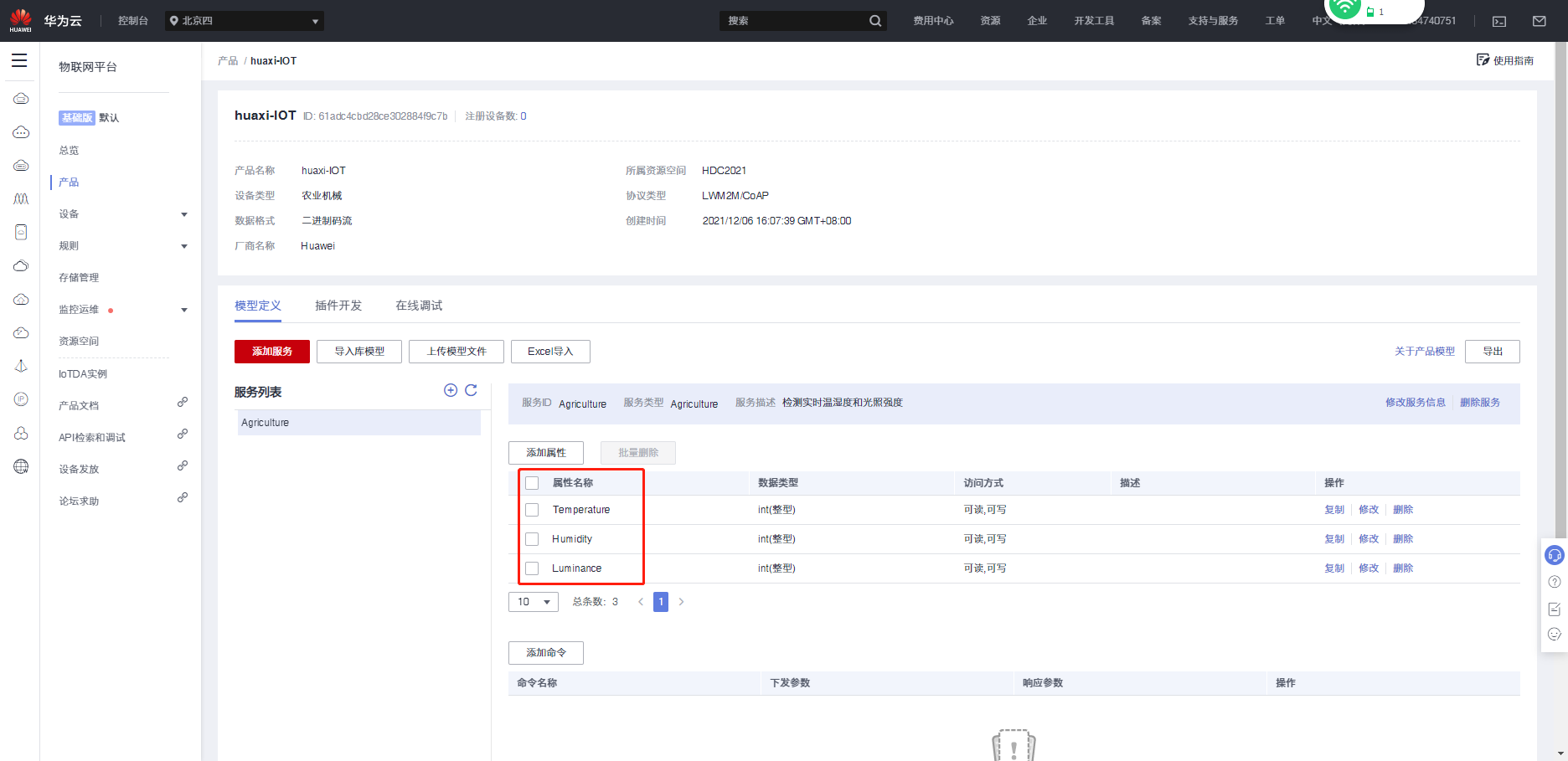Focus the top 搜索 search field
Image resolution: width=1568 pixels, height=761 pixels.
click(x=794, y=21)
